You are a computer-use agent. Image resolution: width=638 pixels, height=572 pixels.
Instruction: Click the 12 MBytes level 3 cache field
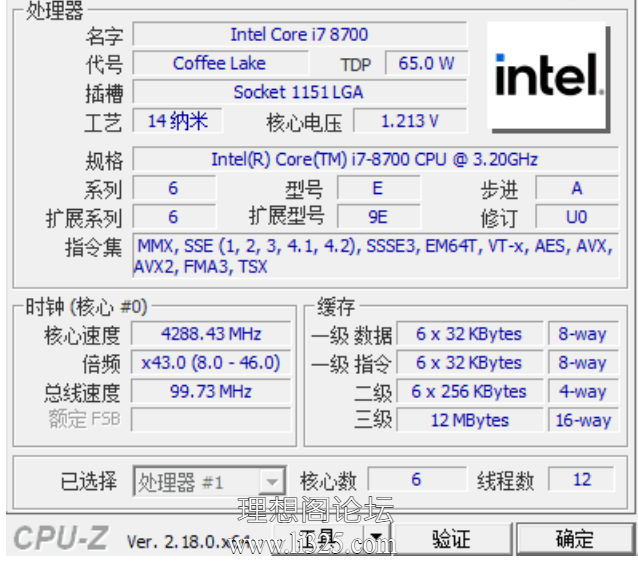(470, 420)
